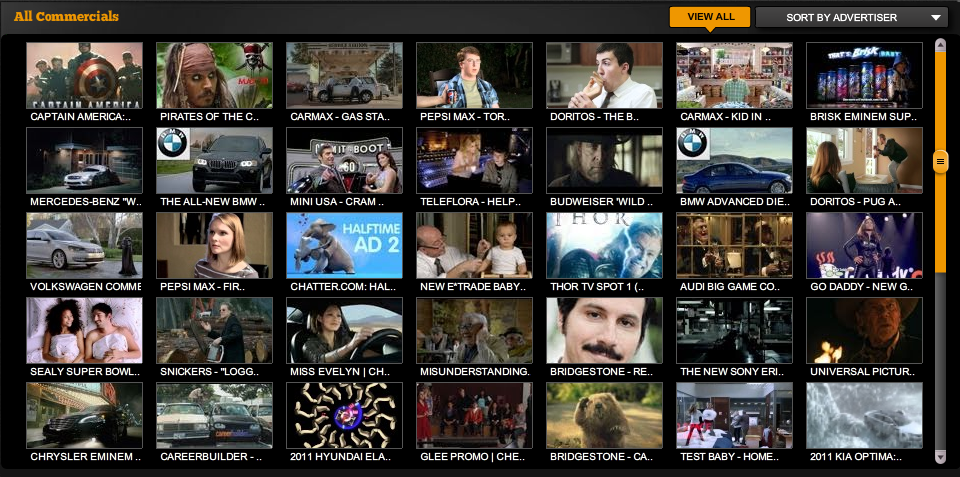Open the Audi Big Game commercial thumbnail
Screen dimensions: 960x477
coord(734,246)
